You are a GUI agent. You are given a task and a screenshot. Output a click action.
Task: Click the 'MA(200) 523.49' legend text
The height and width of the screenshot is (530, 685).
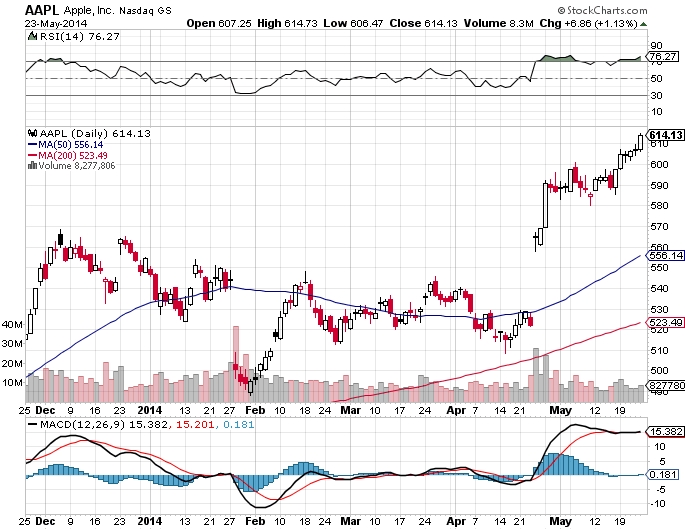coord(73,156)
